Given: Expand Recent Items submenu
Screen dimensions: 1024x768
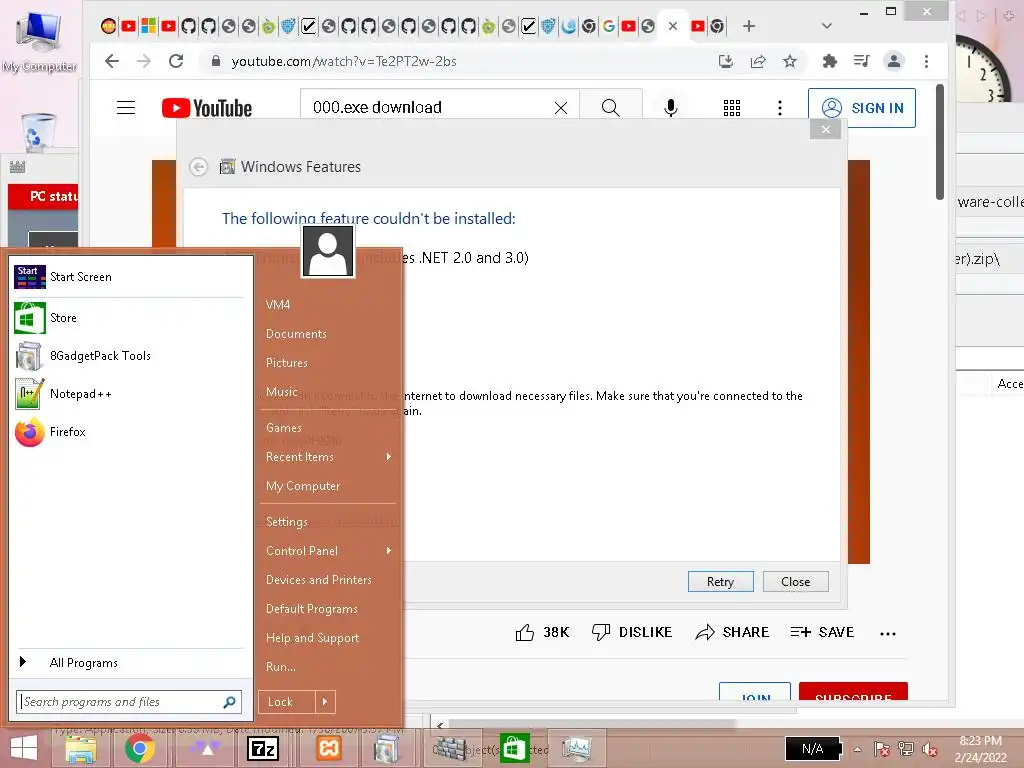Looking at the screenshot, I should [x=328, y=457].
